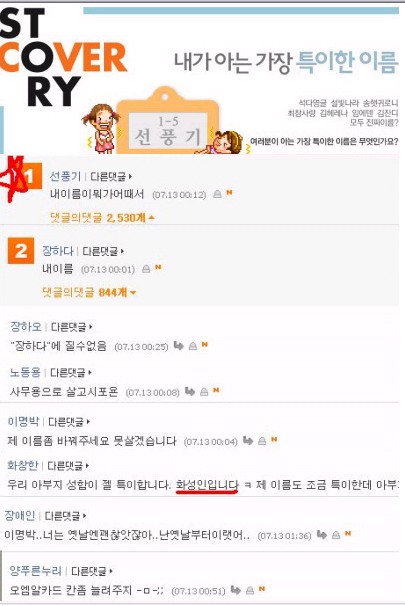Open the 장하다 username link
The height and width of the screenshot is (606, 405).
(x=58, y=251)
